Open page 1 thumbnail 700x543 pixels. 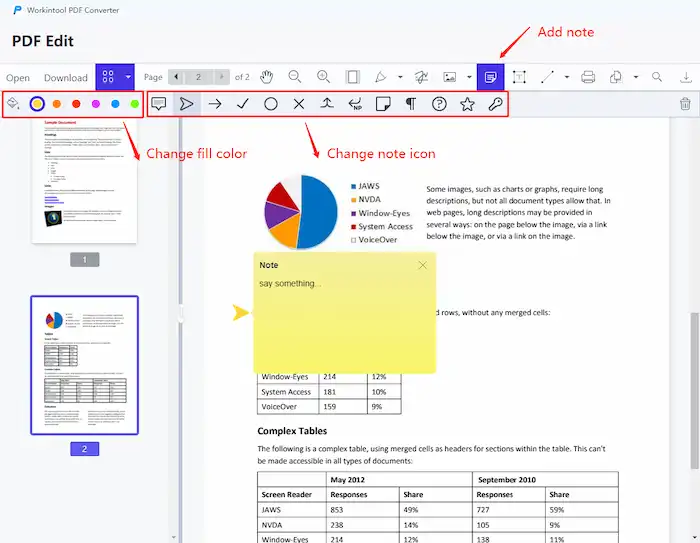click(x=84, y=180)
